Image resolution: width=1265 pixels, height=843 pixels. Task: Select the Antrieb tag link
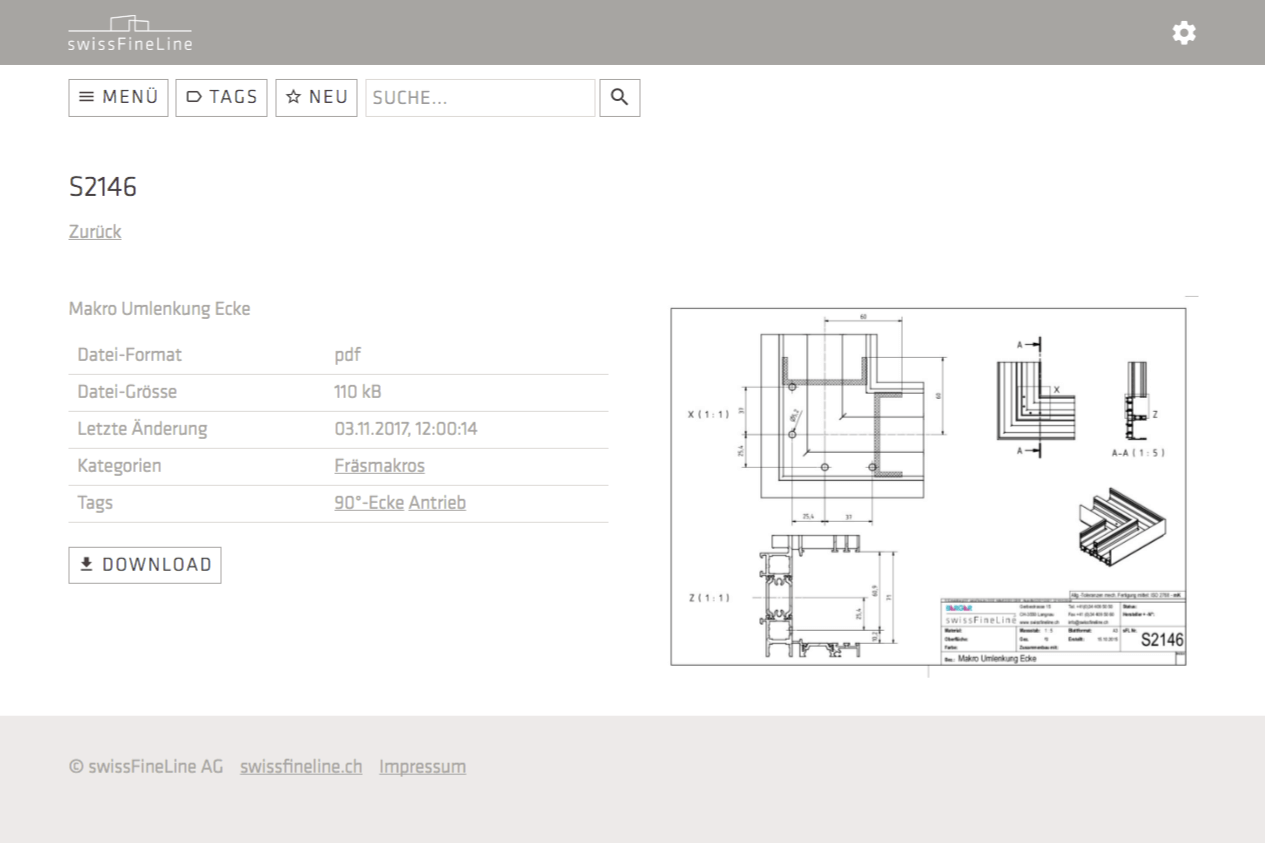437,503
